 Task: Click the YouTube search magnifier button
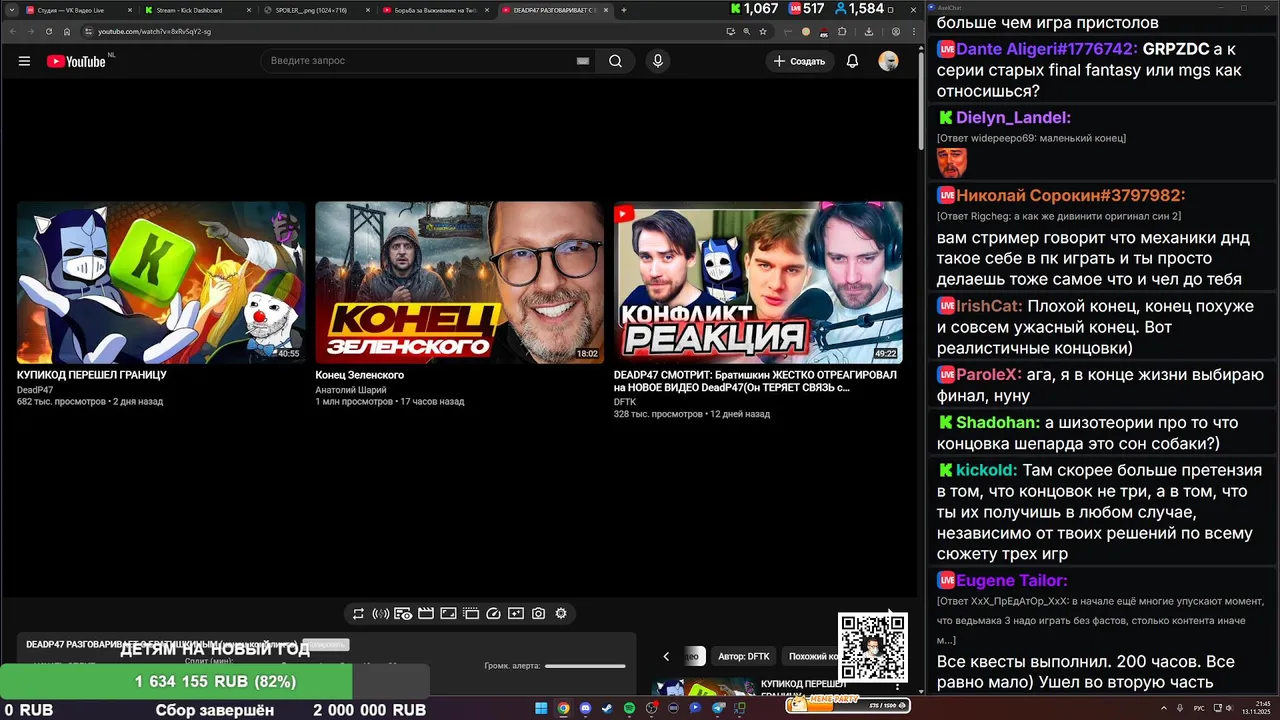coord(615,61)
